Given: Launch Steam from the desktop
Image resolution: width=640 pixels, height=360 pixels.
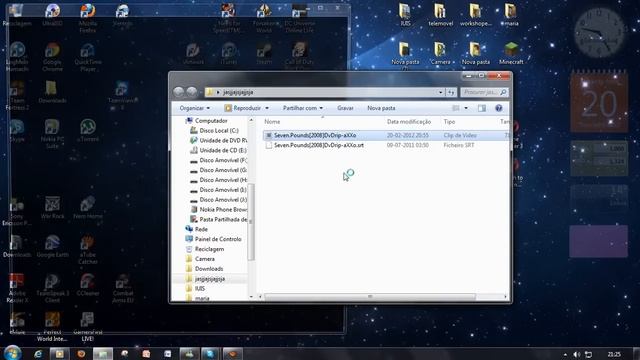Looking at the screenshot, I should click(264, 53).
